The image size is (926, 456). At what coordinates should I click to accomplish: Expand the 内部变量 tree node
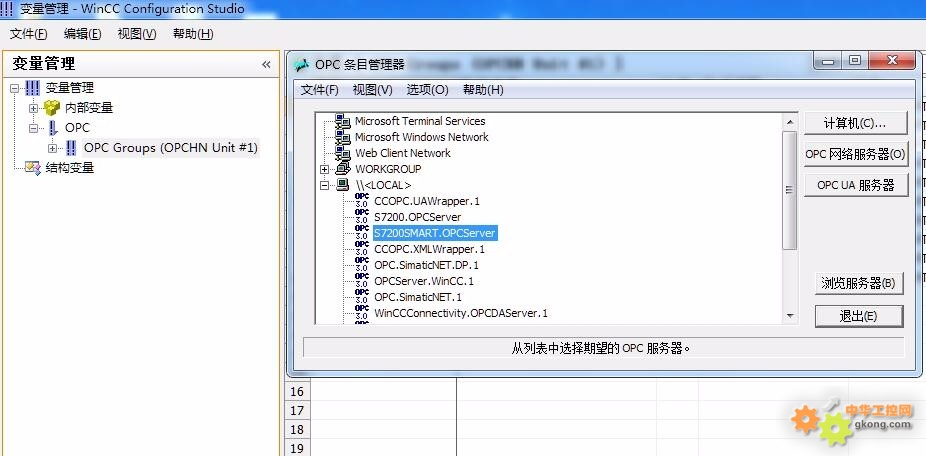coord(33,108)
